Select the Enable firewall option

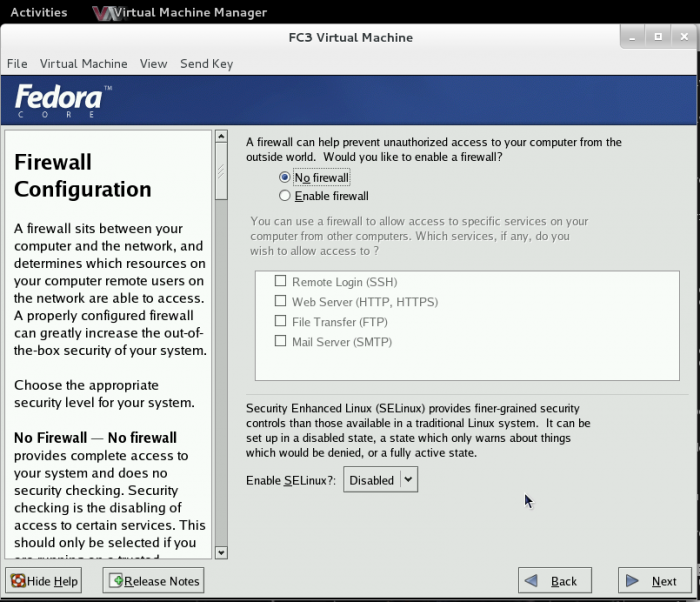(x=285, y=196)
